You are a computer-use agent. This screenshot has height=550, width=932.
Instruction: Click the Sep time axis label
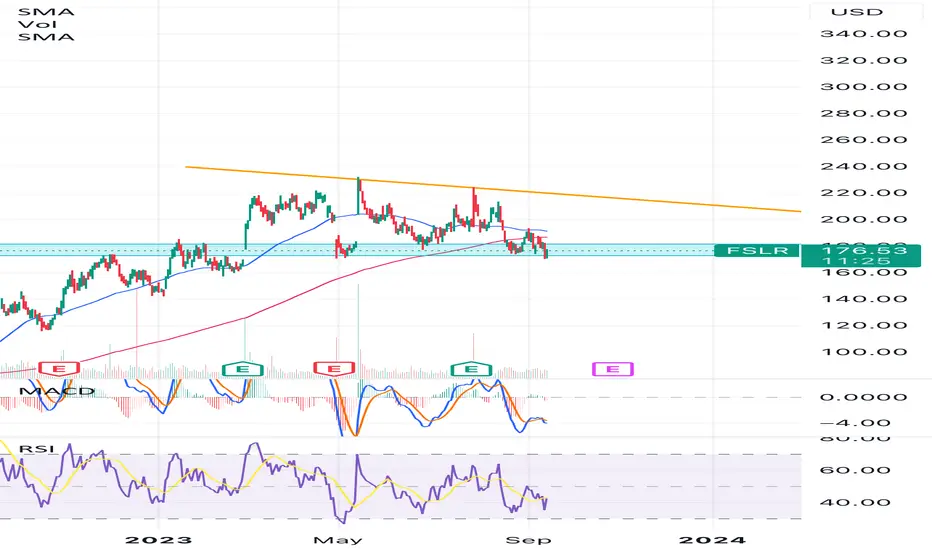point(528,540)
